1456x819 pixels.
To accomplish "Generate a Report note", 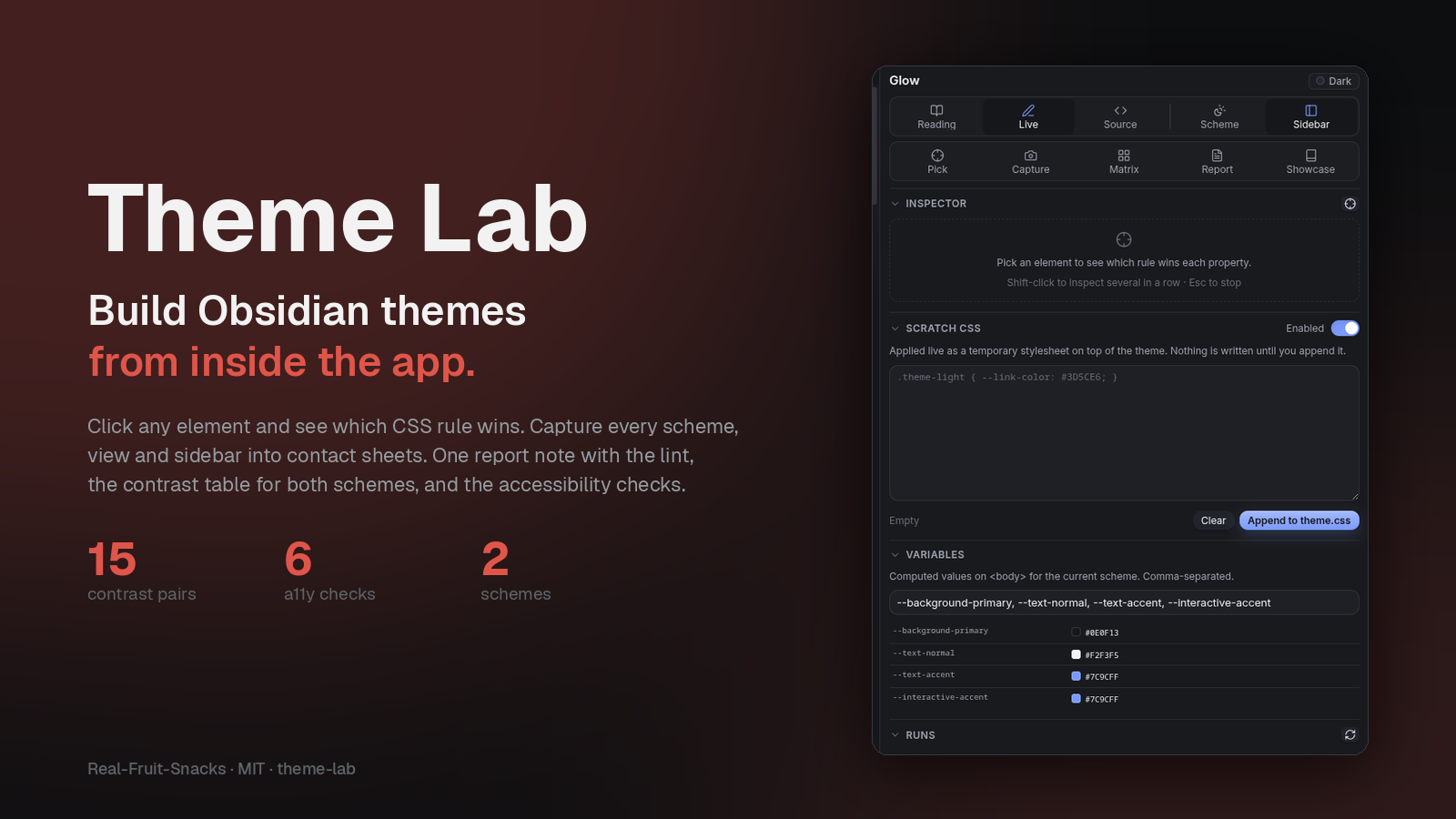I will click(x=1217, y=161).
